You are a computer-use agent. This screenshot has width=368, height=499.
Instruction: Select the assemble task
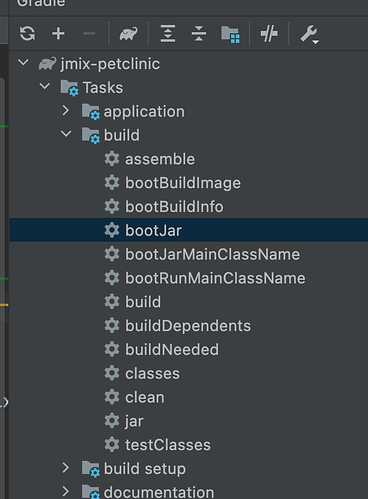pyautogui.click(x=189, y=159)
